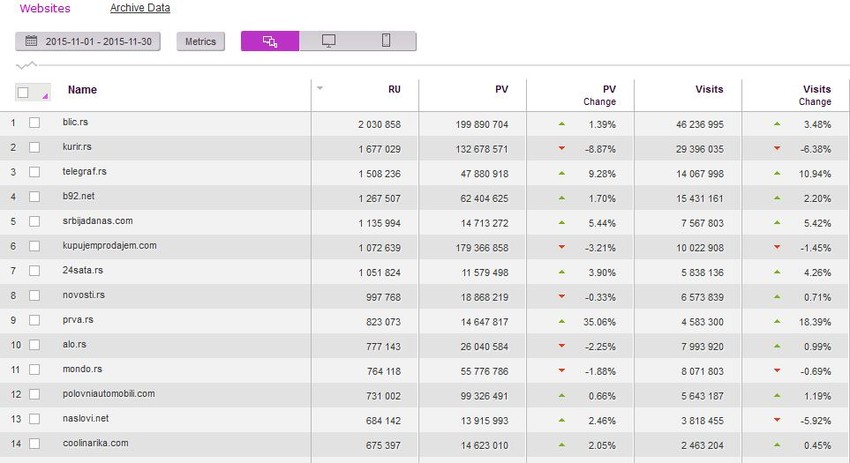
Task: Click red down arrow in kurir.rs PV change
Action: 562,148
